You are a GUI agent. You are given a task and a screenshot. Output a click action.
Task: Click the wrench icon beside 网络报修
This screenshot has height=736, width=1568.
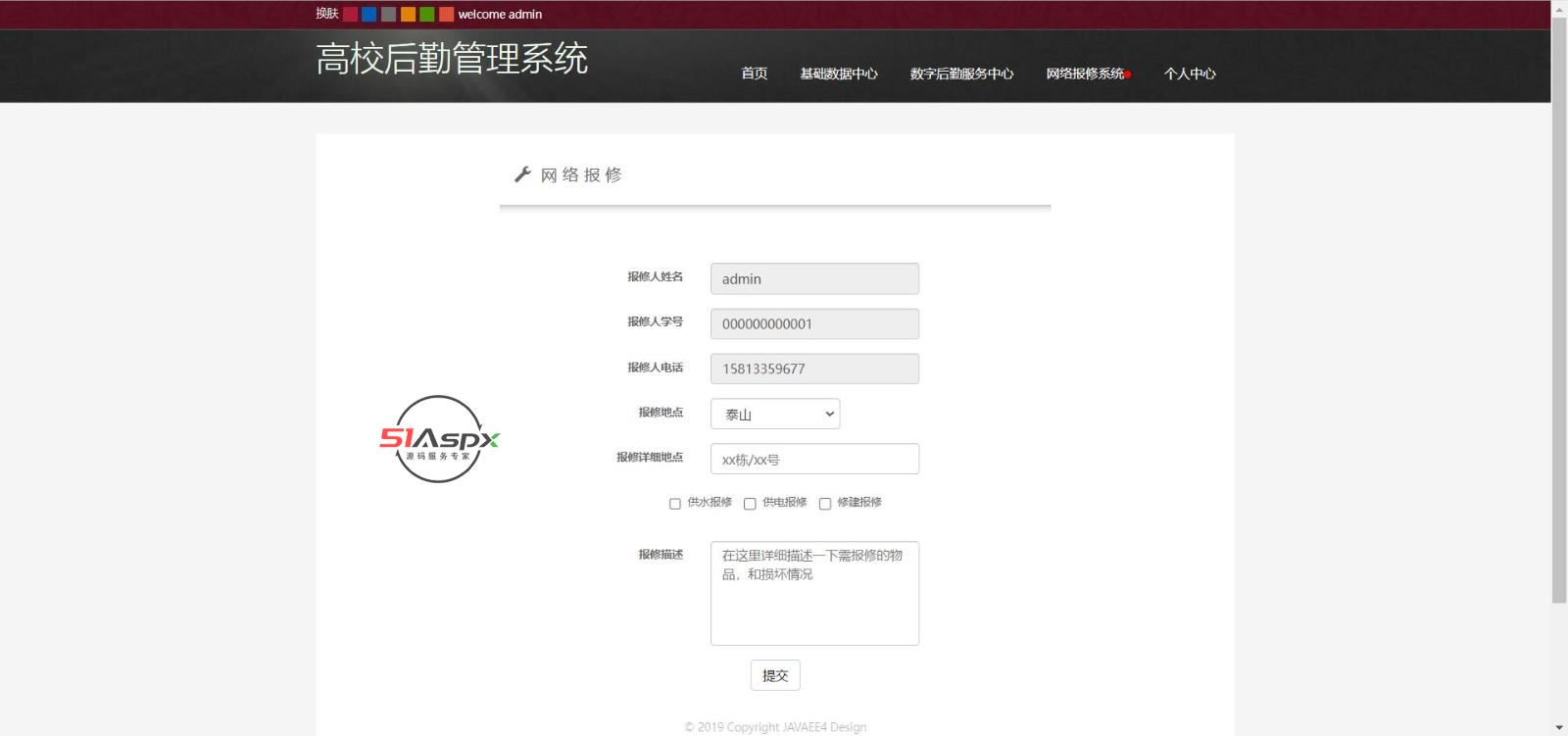[522, 174]
